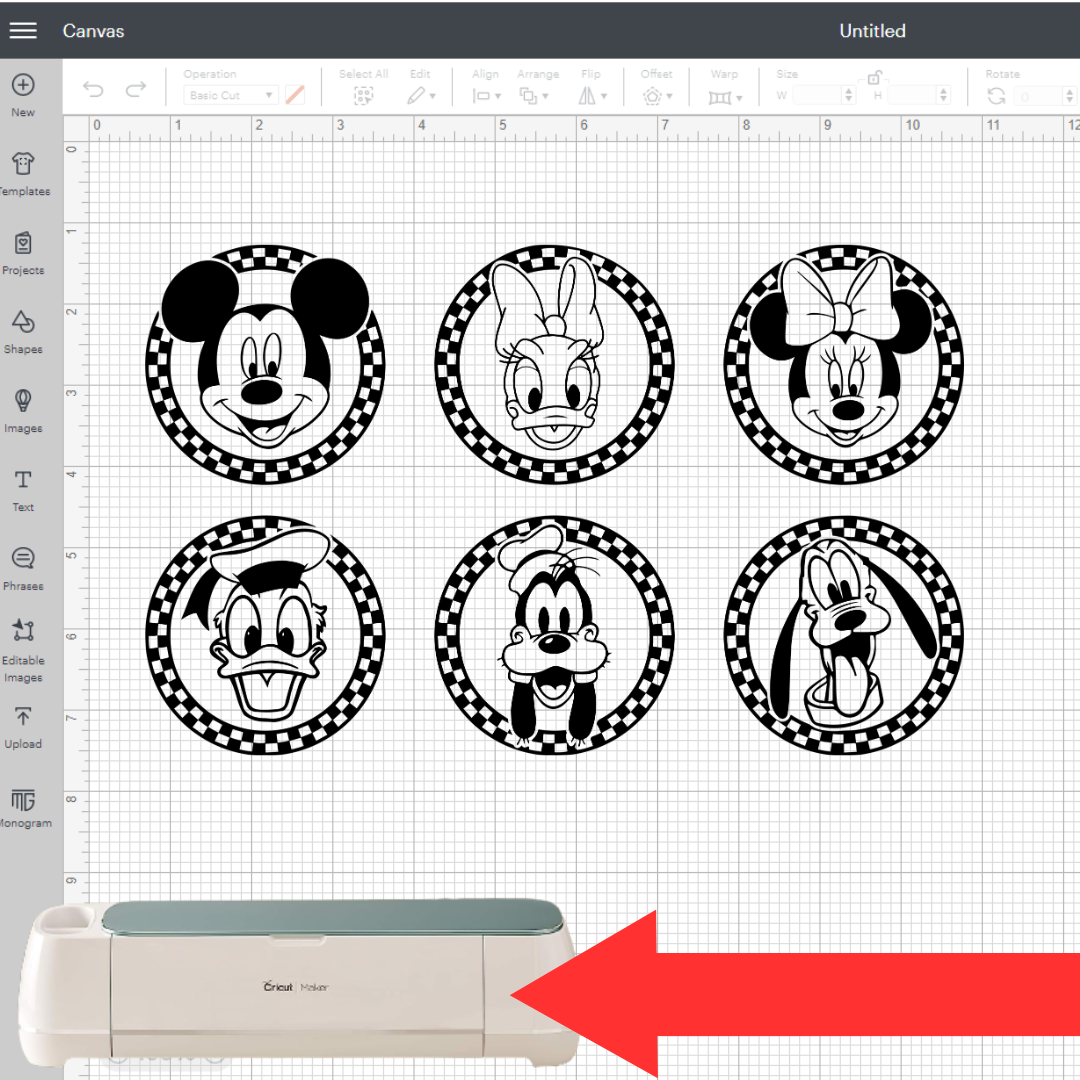
Task: Open the Projects panel
Action: coord(23,253)
